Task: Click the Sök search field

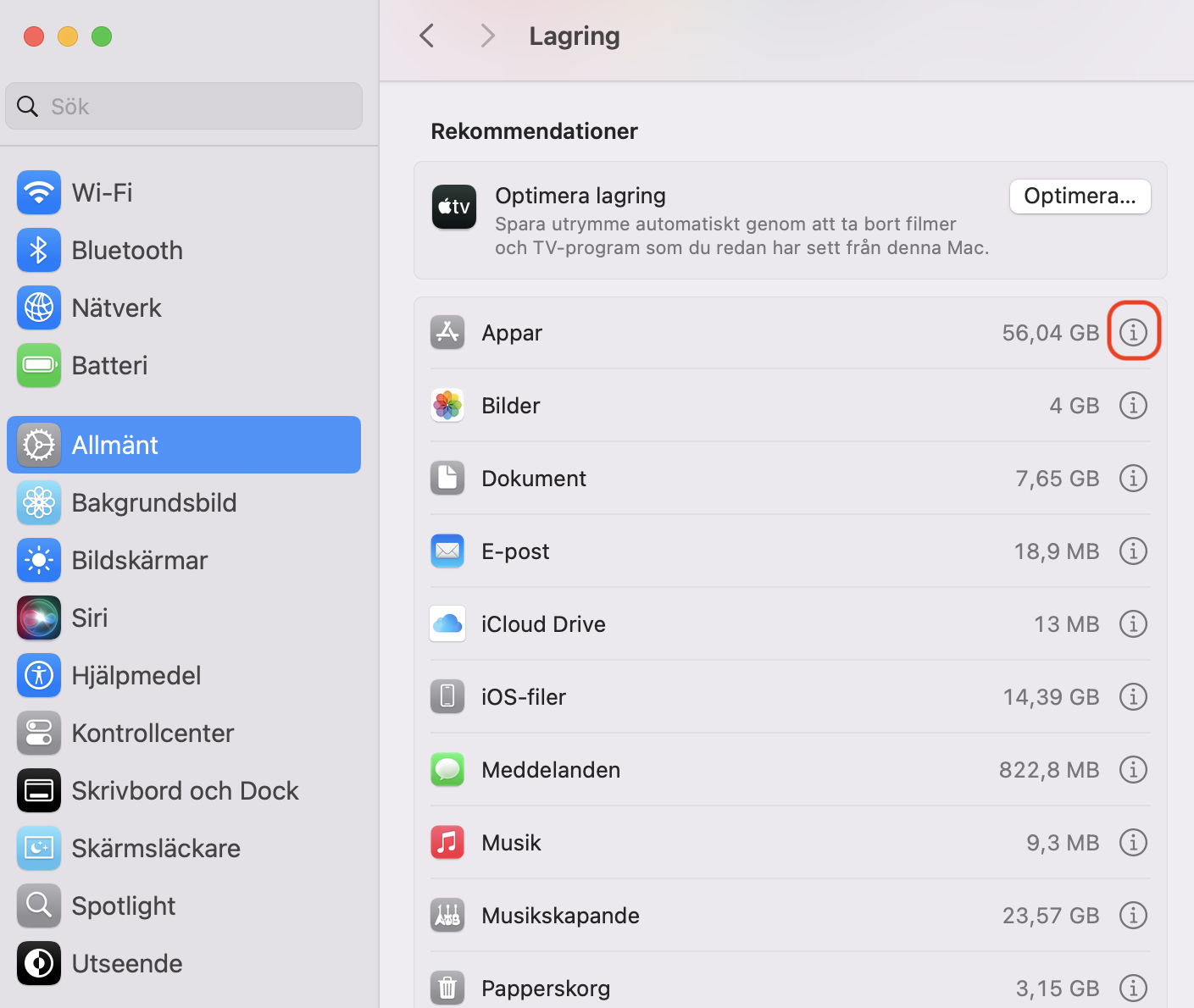Action: tap(184, 106)
